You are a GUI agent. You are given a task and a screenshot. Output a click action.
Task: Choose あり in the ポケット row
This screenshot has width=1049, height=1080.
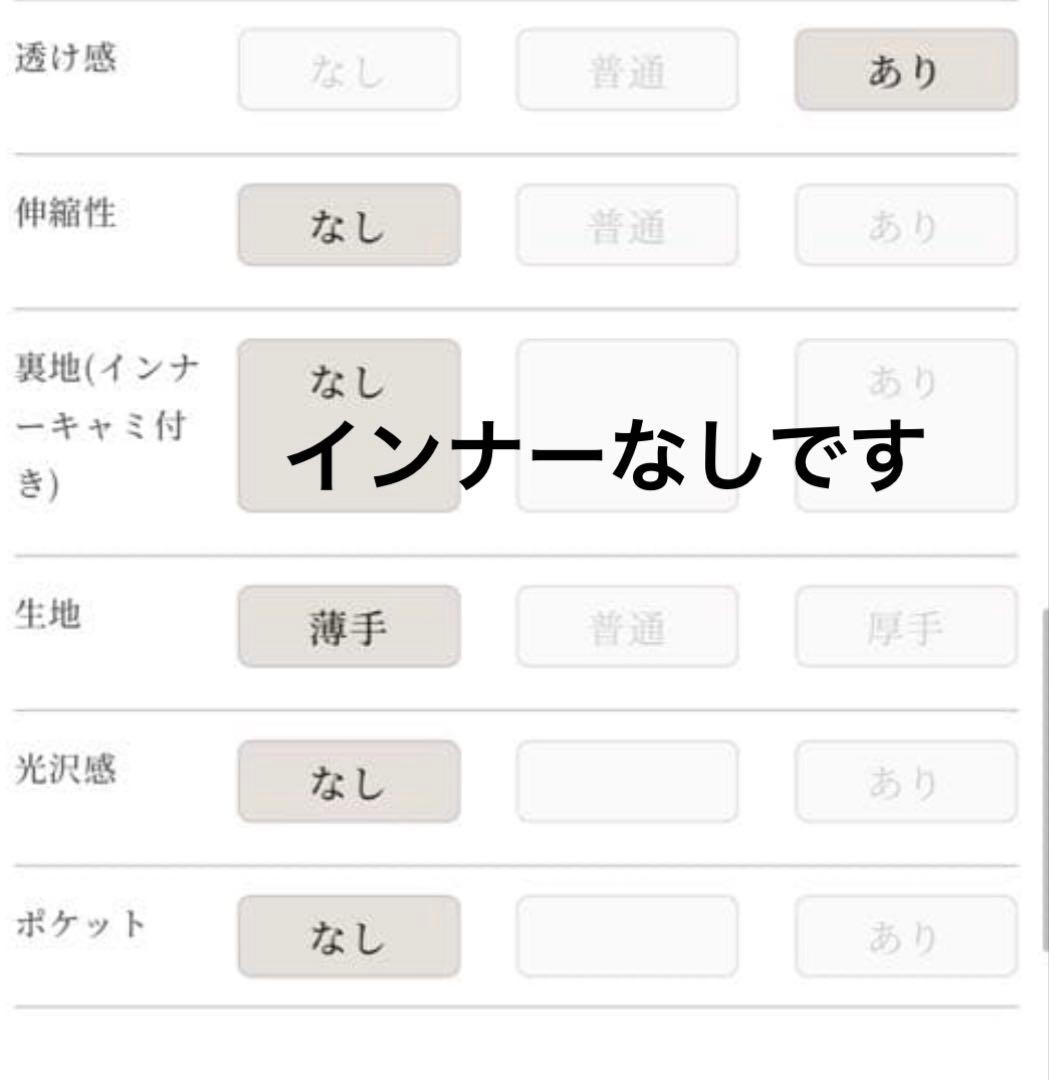906,937
